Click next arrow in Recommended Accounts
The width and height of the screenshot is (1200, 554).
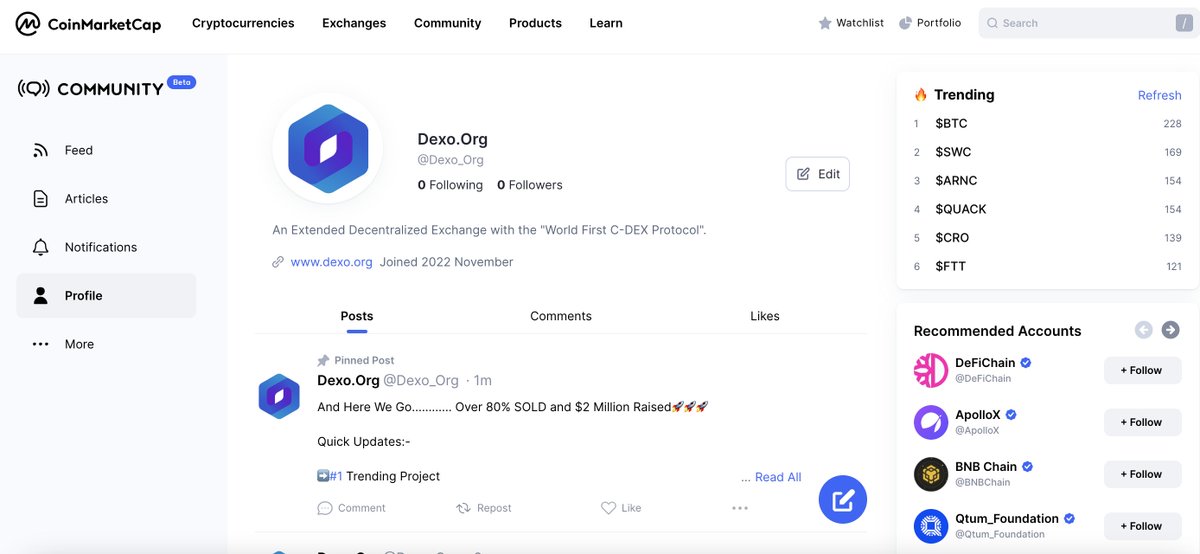point(1171,330)
